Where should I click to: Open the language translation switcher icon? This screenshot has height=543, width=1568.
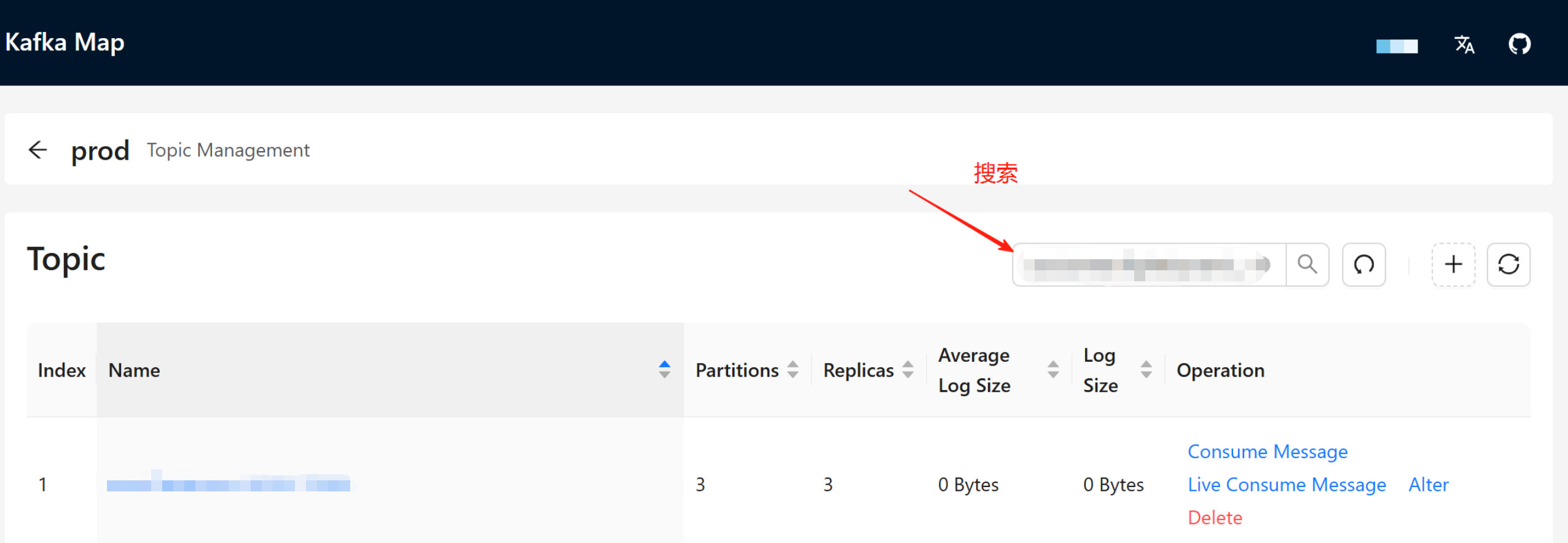[1464, 44]
